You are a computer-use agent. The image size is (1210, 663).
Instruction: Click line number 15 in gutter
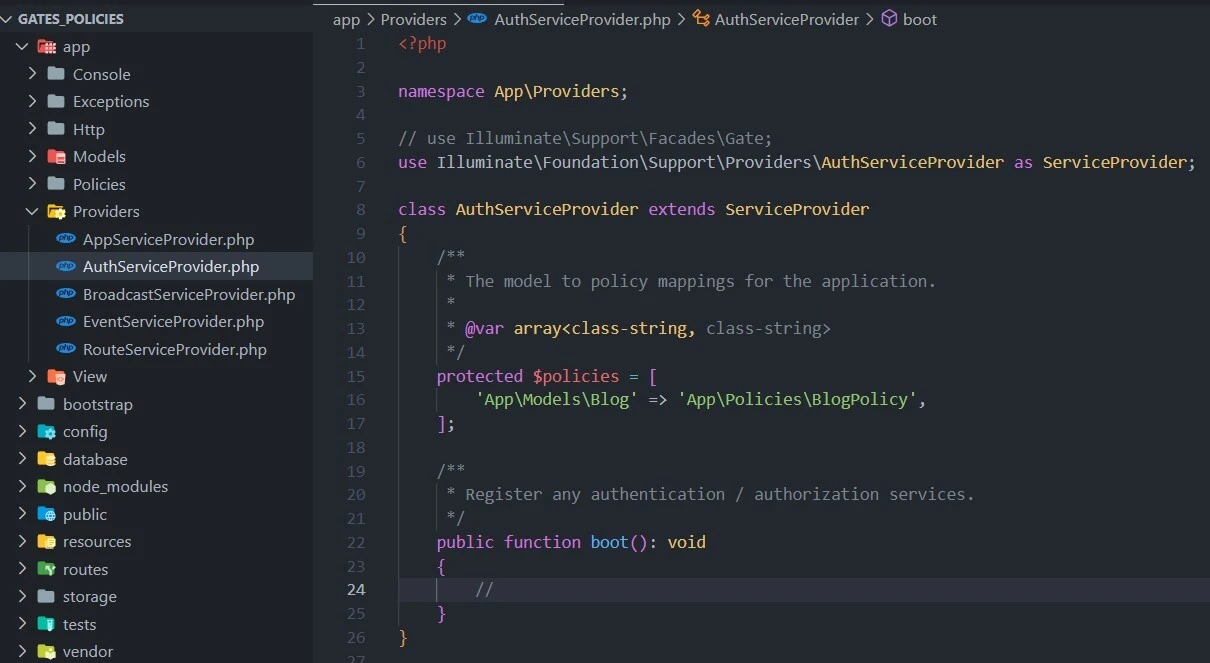[x=356, y=376]
